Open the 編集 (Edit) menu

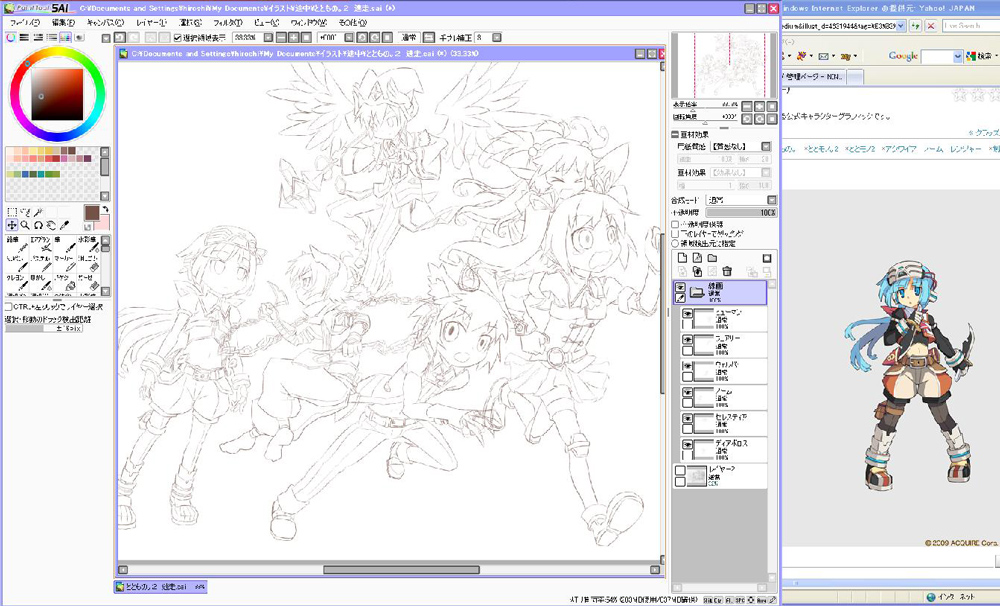pos(63,22)
